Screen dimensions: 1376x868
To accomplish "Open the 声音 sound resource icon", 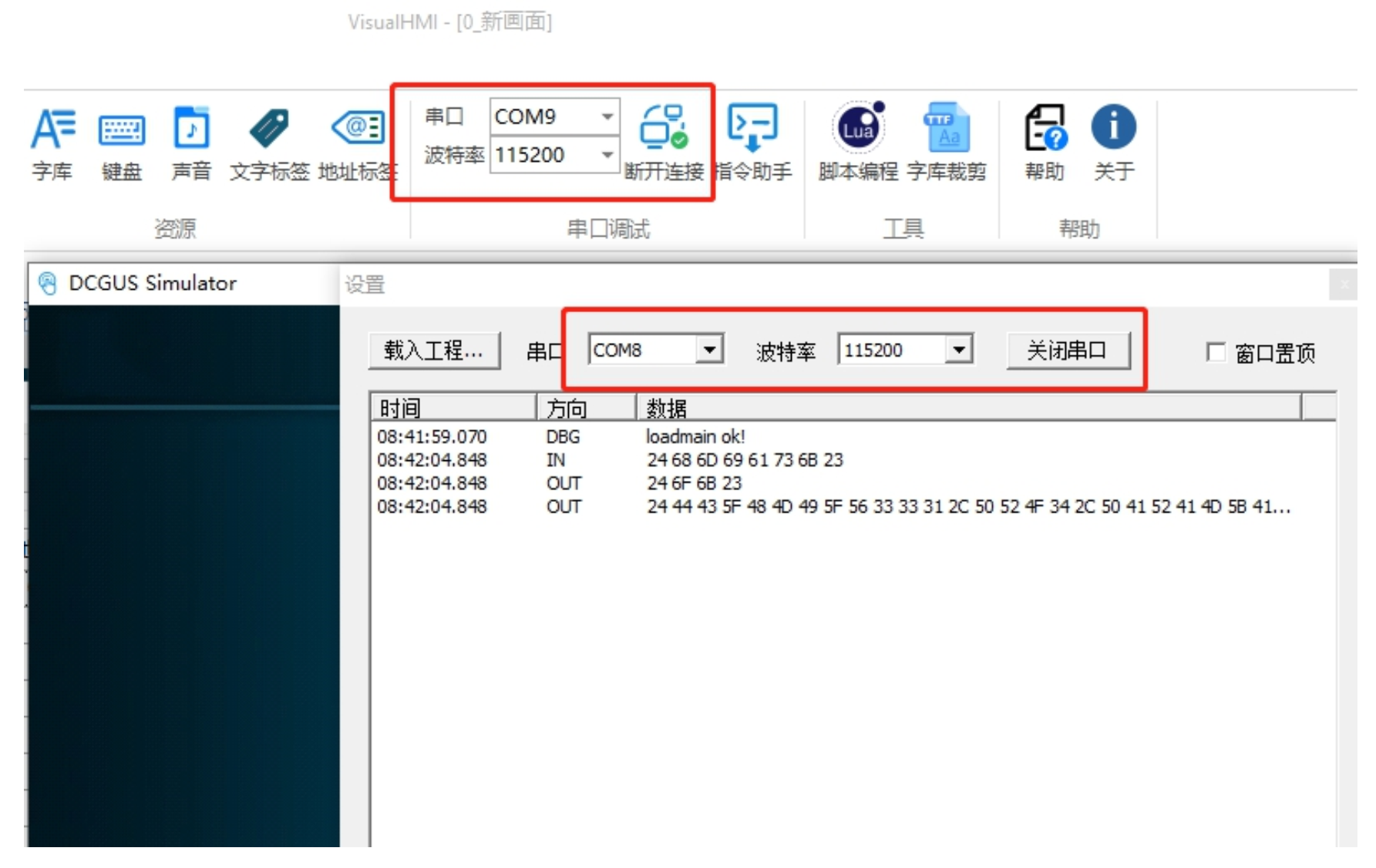I will [191, 143].
